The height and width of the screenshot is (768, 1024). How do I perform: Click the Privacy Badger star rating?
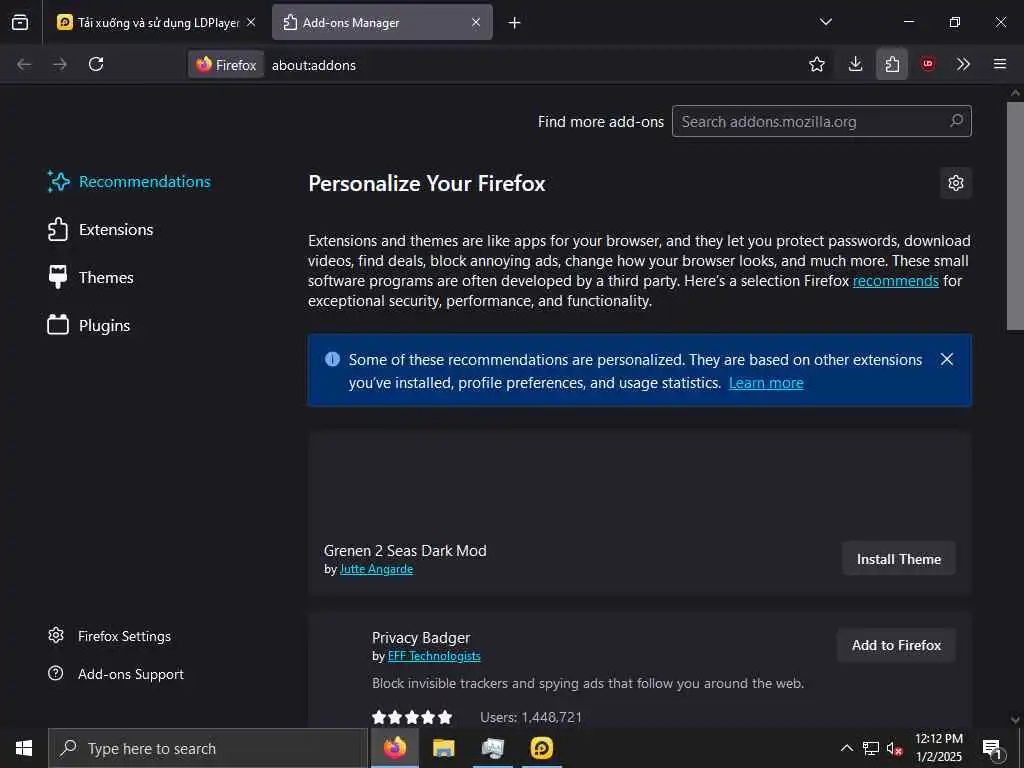(412, 717)
